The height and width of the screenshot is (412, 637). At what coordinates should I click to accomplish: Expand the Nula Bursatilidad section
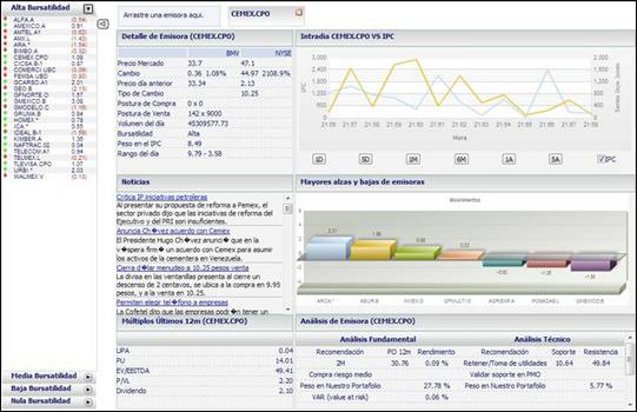click(x=88, y=402)
